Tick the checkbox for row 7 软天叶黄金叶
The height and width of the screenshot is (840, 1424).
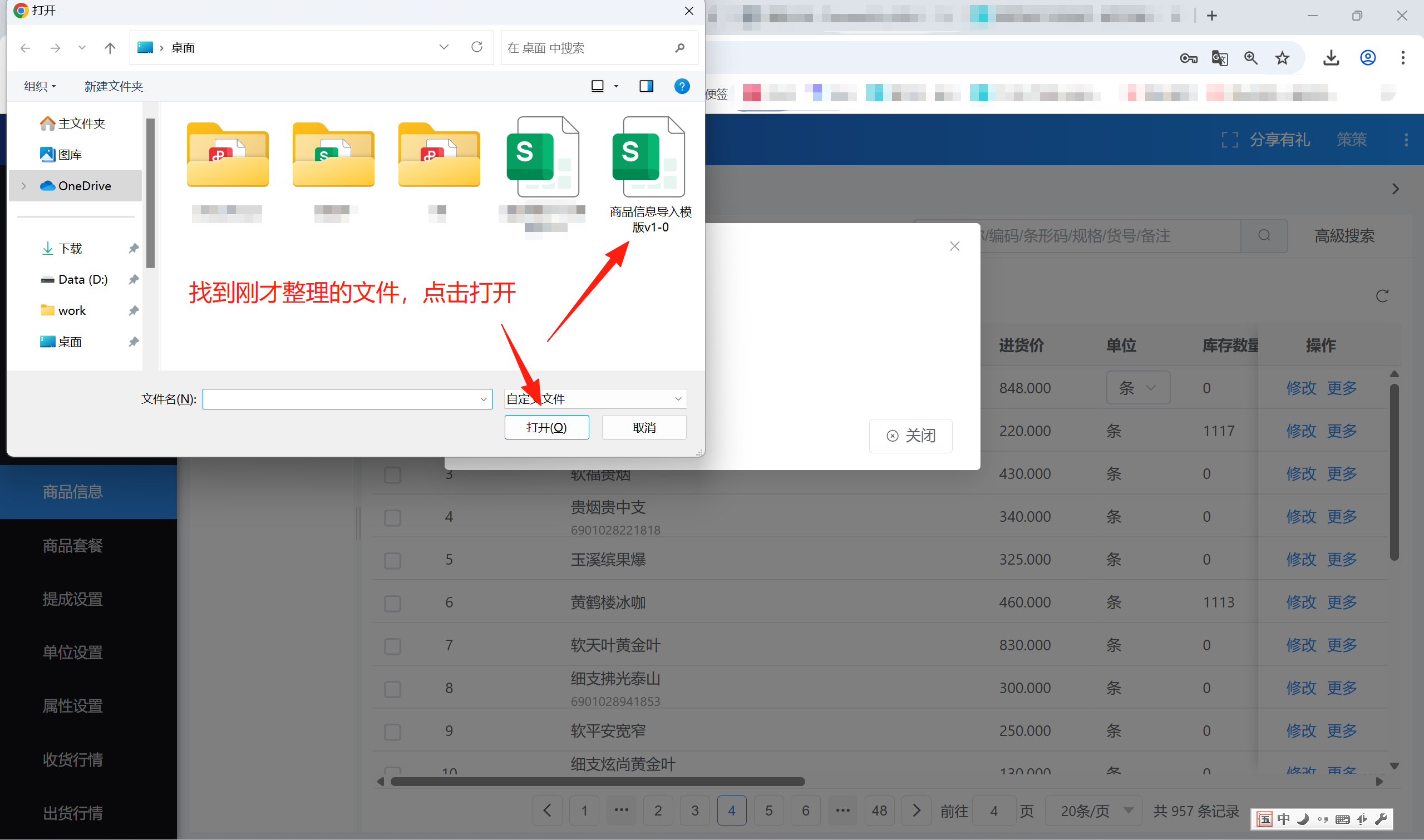392,646
